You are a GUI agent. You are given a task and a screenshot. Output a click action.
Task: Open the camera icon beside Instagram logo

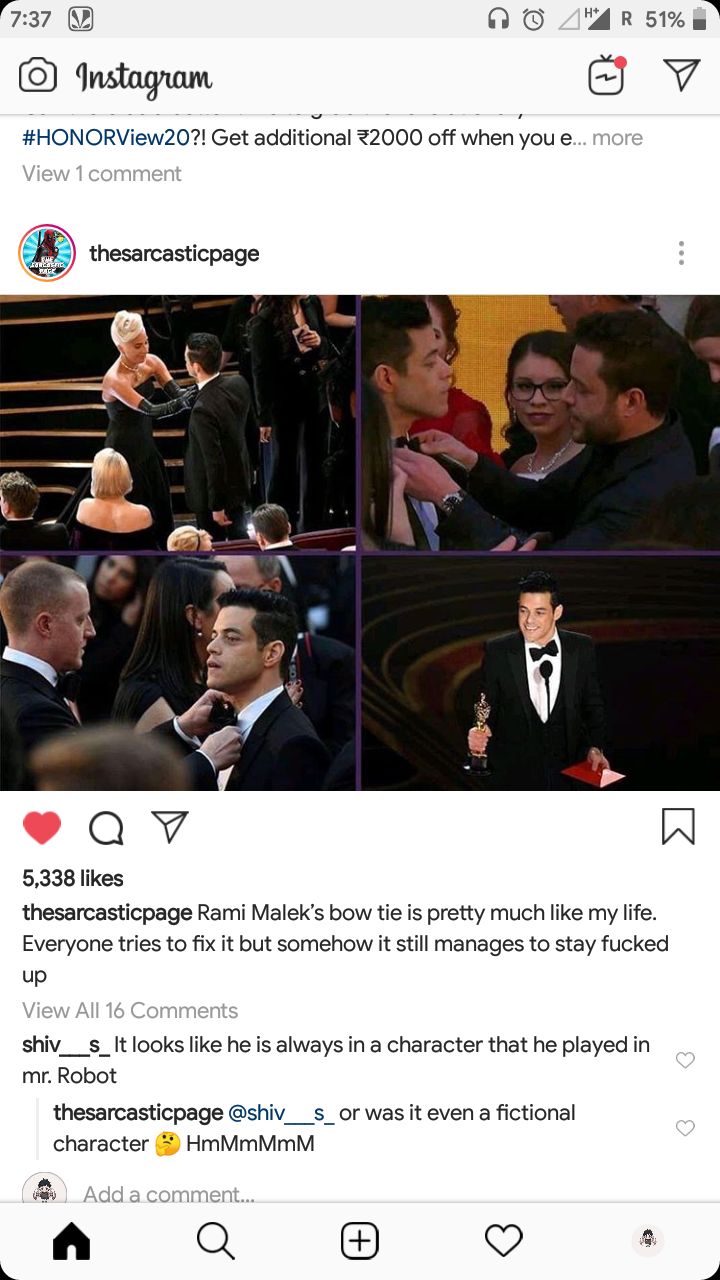38,76
